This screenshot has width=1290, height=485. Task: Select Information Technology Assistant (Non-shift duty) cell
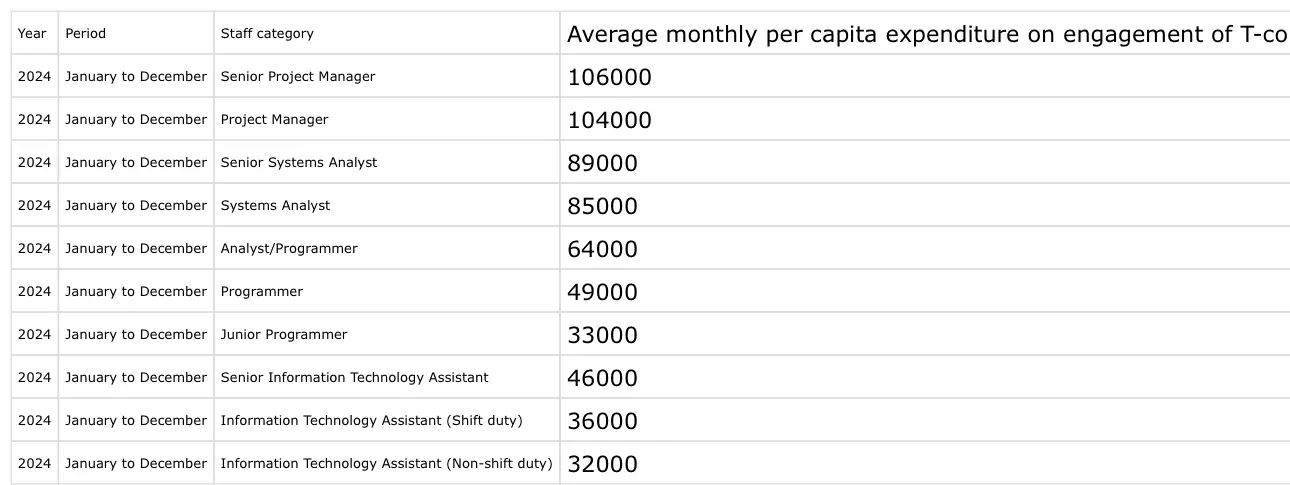point(387,463)
